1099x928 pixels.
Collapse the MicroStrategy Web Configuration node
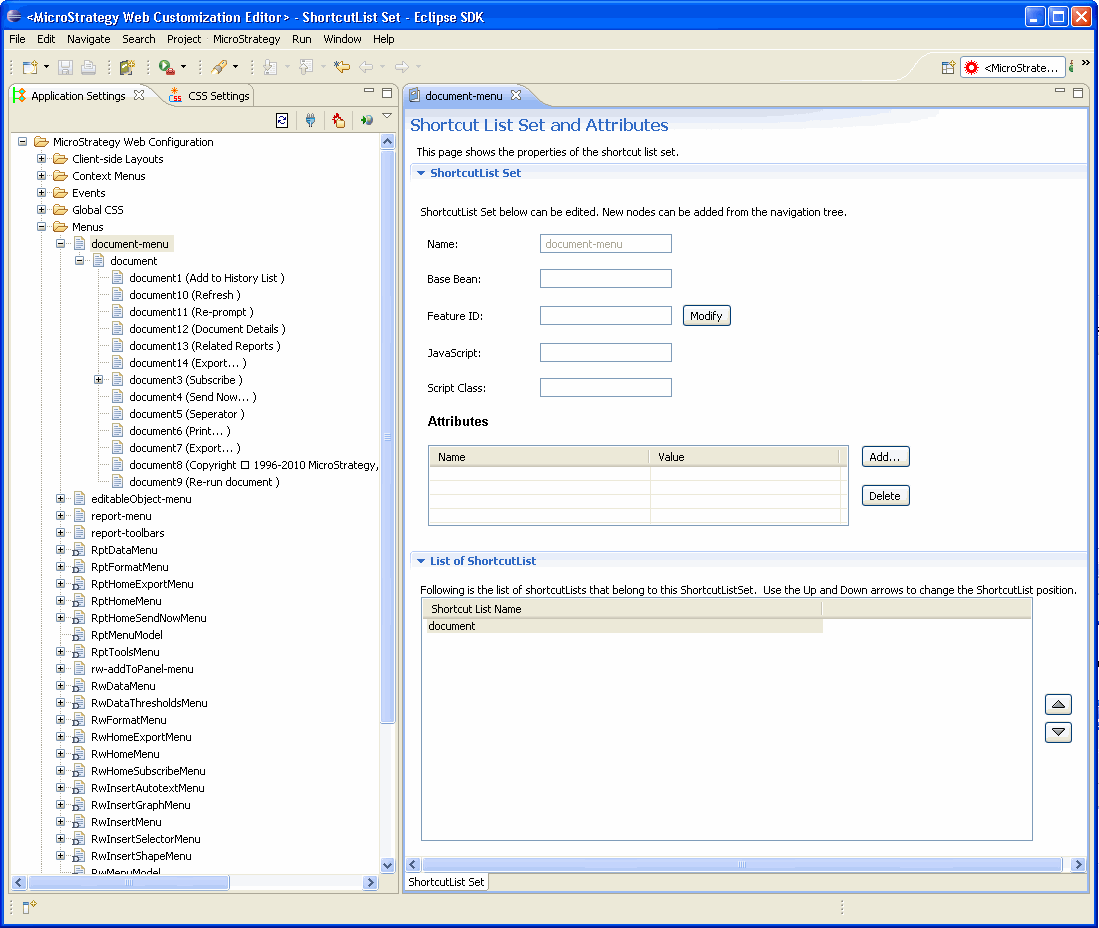point(22,142)
